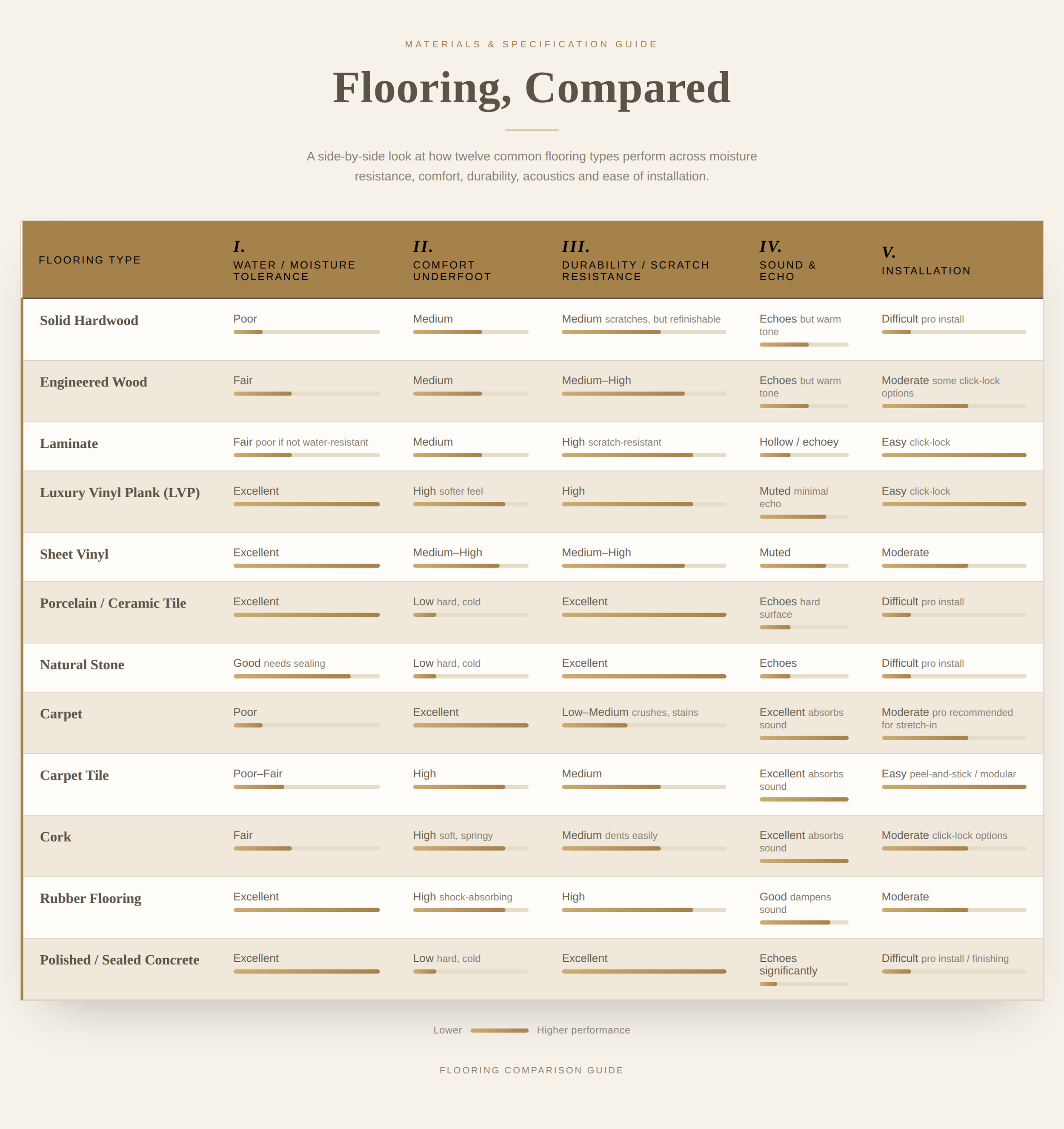Screen dimensions: 1064x1129
Task: Select the Installation column header
Action: tap(926, 260)
